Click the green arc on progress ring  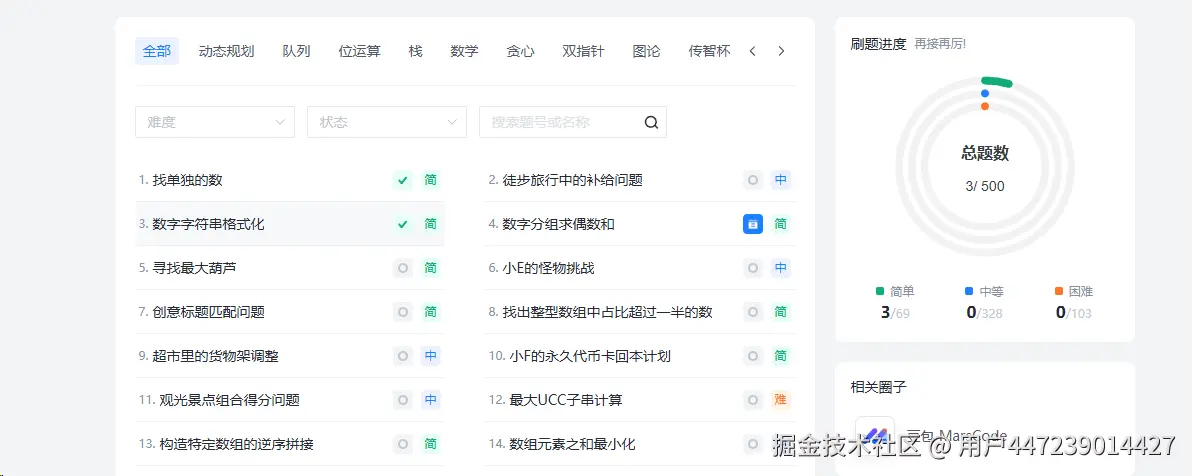click(997, 81)
